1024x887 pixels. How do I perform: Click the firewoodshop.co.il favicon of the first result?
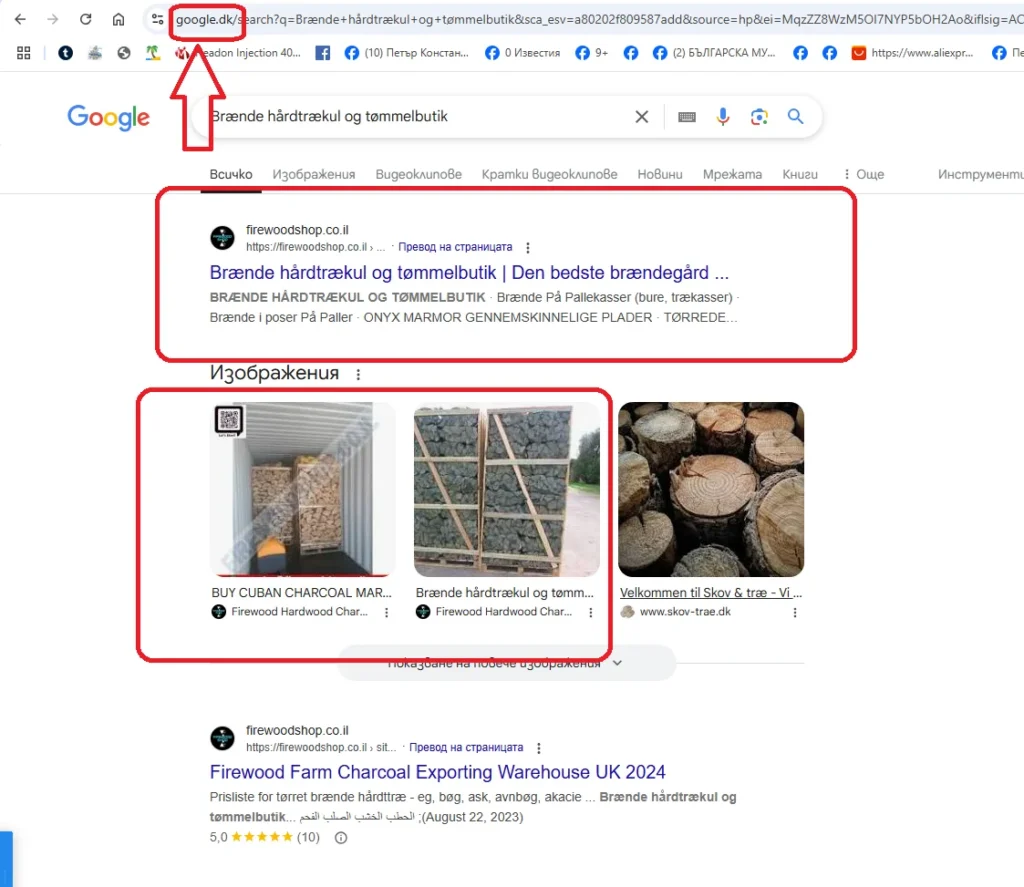tap(223, 238)
